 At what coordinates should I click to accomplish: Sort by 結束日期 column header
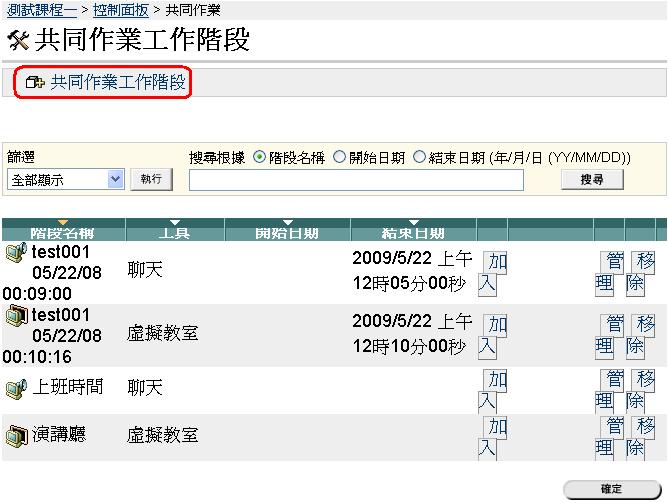click(x=413, y=233)
